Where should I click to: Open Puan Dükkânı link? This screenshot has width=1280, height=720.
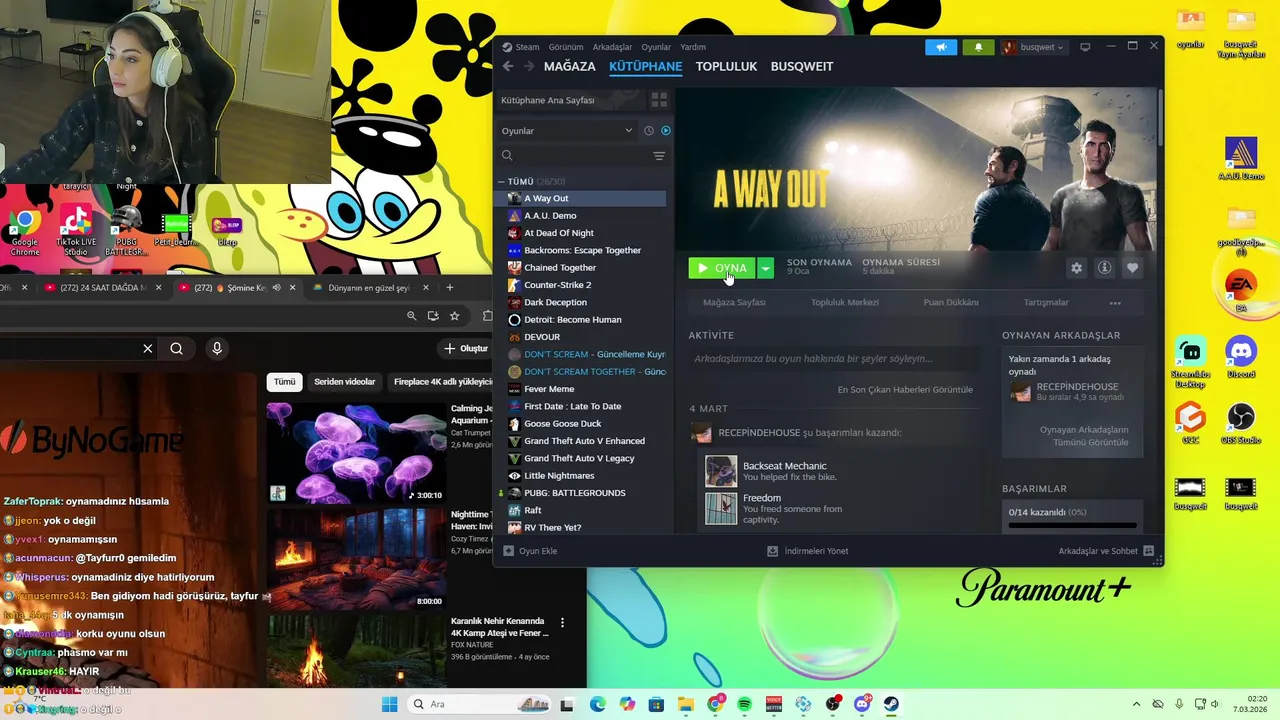pos(951,303)
